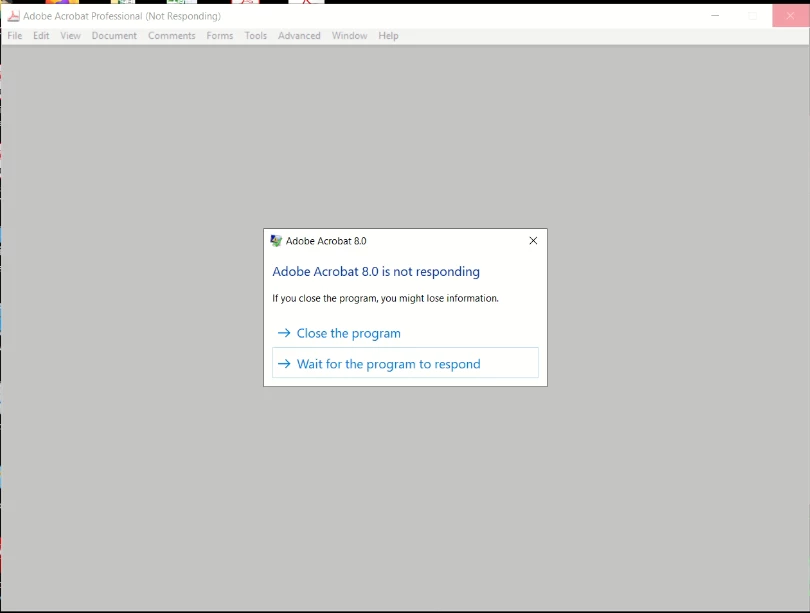Open the Edit menu
This screenshot has height=613, width=810.
(41, 36)
